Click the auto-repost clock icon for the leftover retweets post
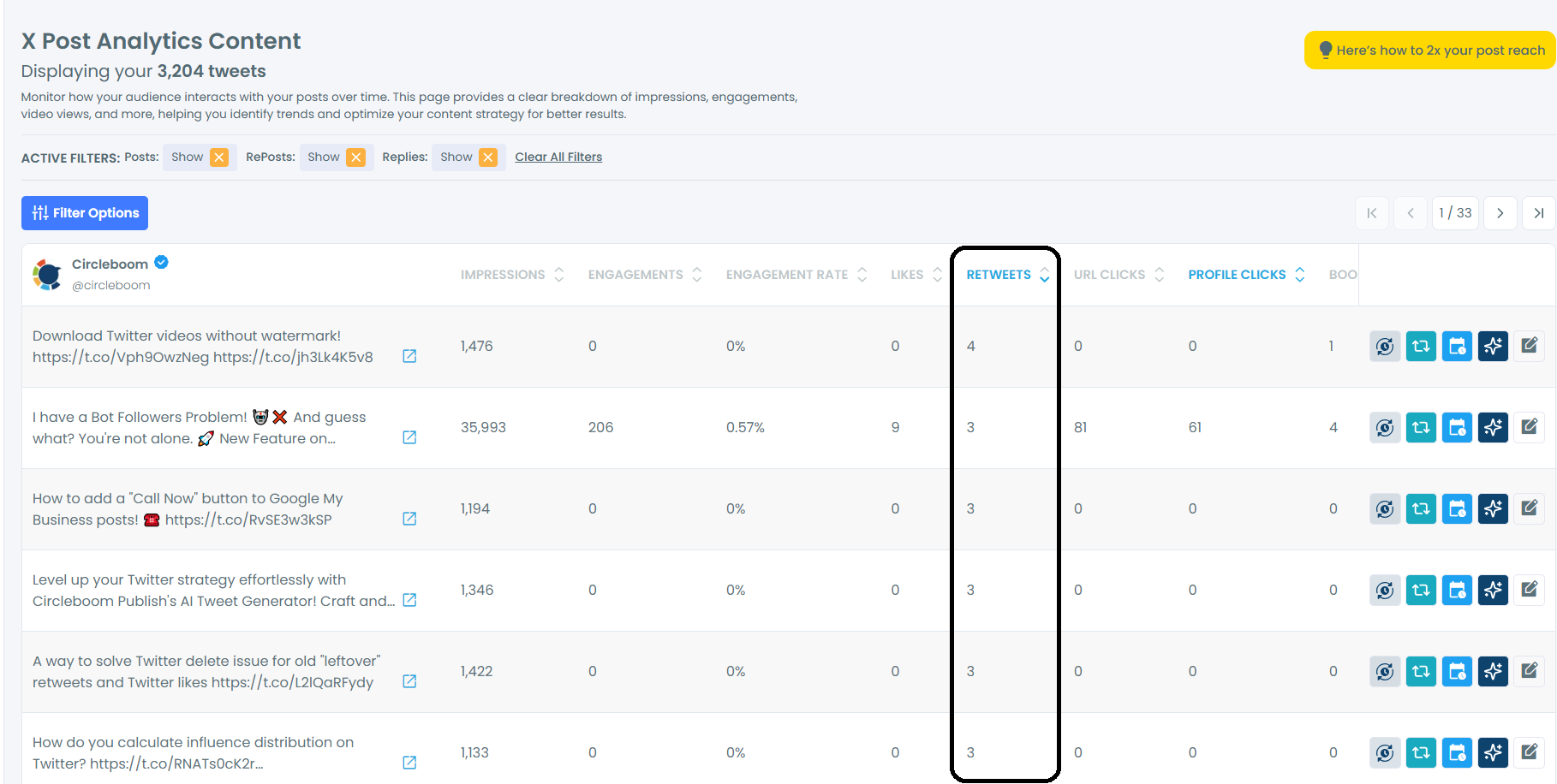Screen dimensions: 1557x784 1385,672
